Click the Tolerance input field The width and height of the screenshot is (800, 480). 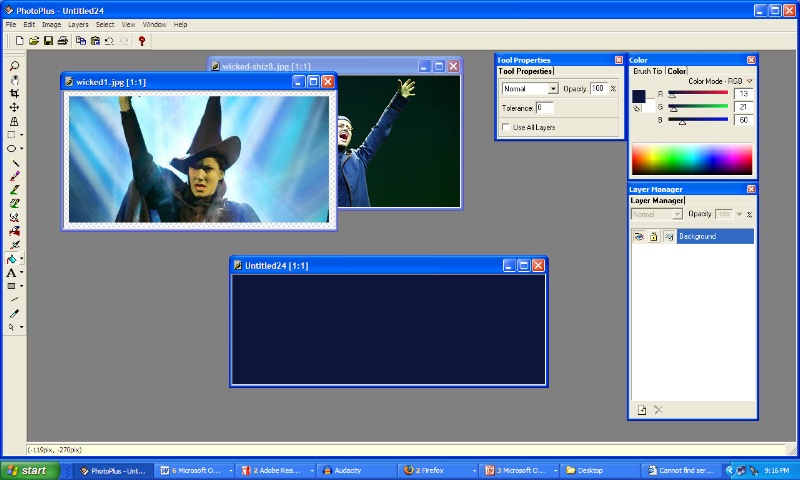tap(544, 108)
